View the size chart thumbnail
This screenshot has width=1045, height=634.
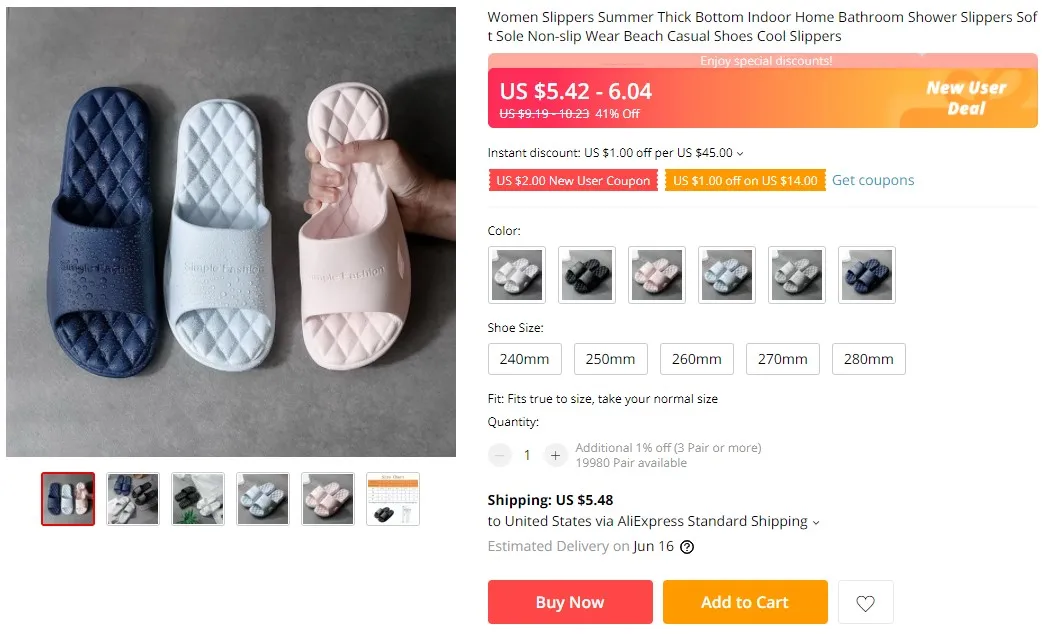(x=393, y=499)
